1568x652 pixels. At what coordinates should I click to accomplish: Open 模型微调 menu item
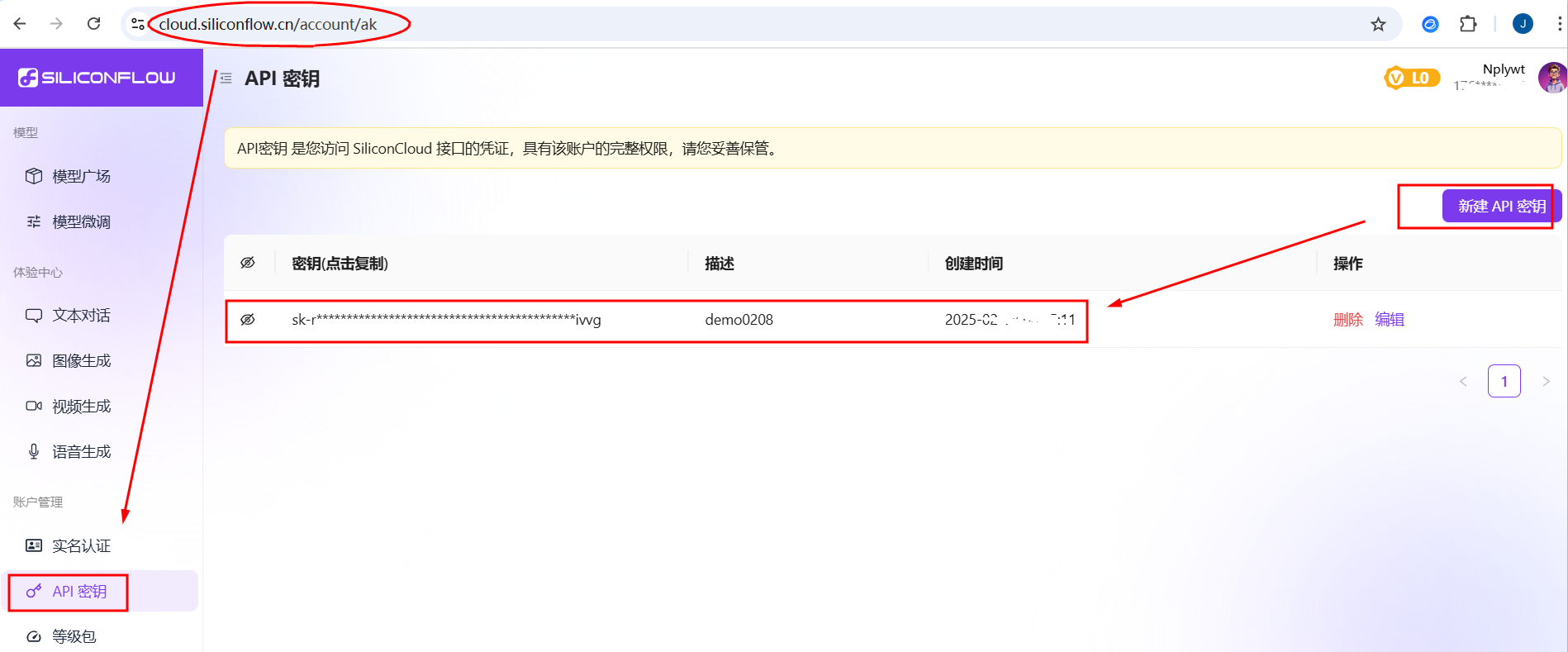point(101,221)
